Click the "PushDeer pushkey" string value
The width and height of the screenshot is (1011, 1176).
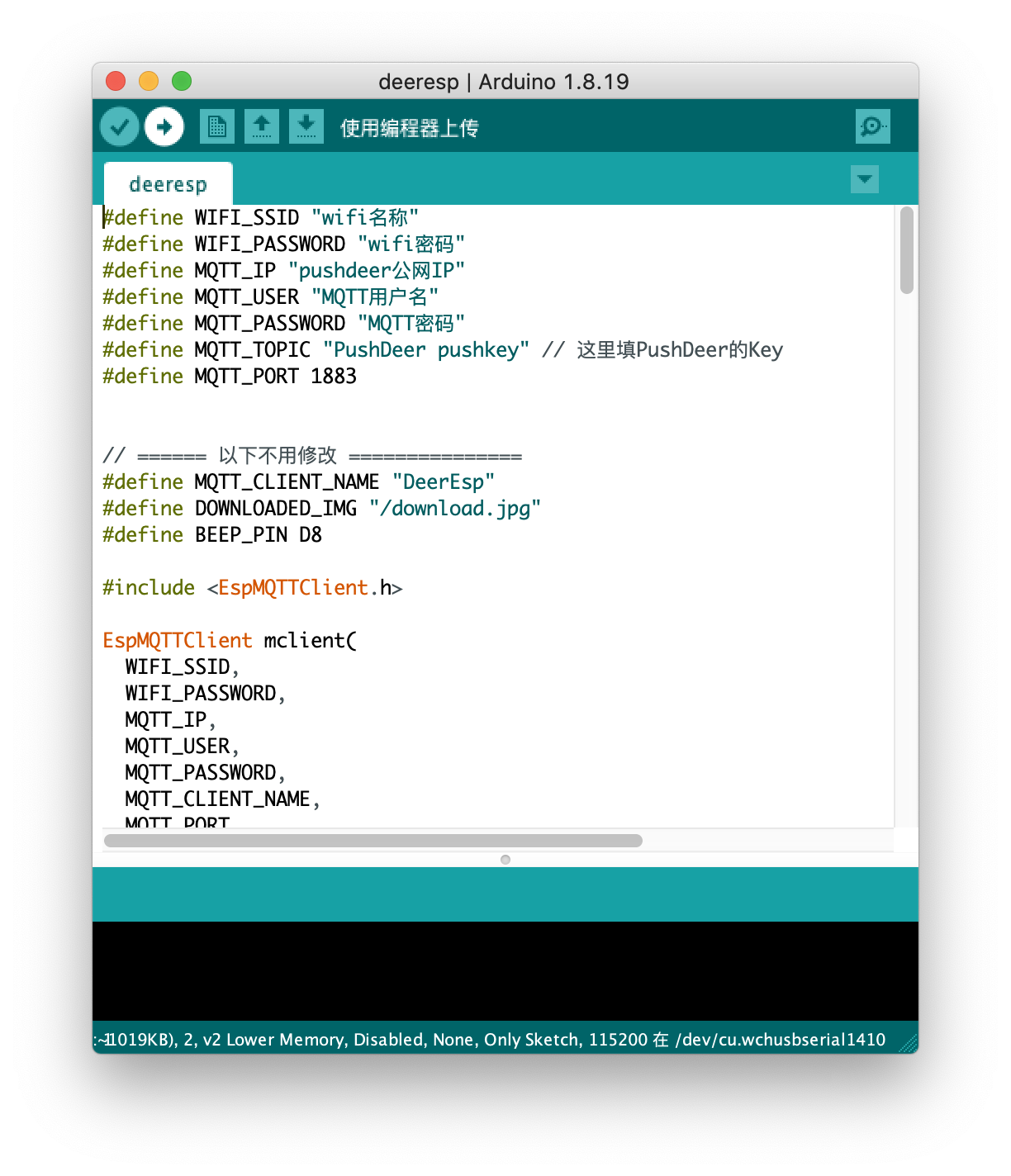[x=426, y=349]
